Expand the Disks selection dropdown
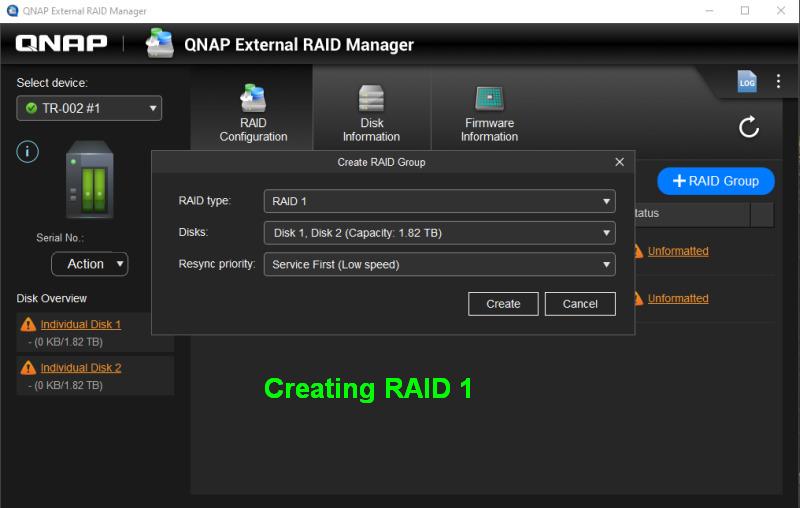The height and width of the screenshot is (508, 800). (440, 233)
